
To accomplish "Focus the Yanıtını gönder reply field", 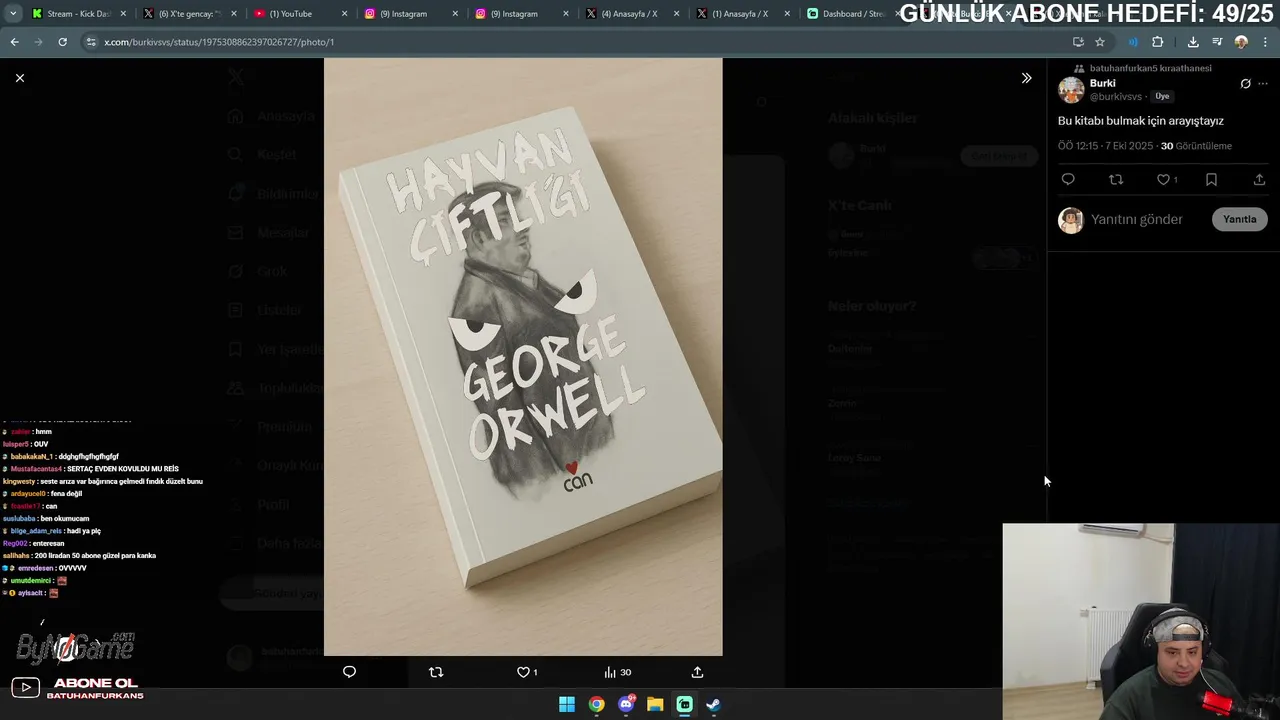I will (1147, 219).
